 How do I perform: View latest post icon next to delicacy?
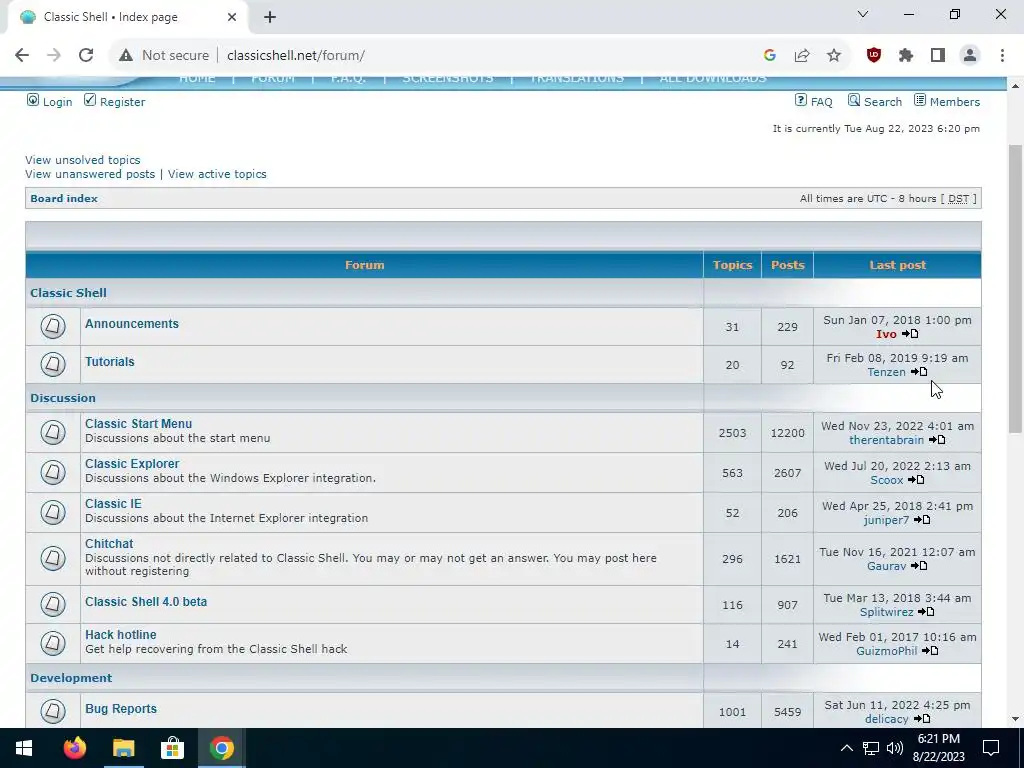click(x=922, y=718)
